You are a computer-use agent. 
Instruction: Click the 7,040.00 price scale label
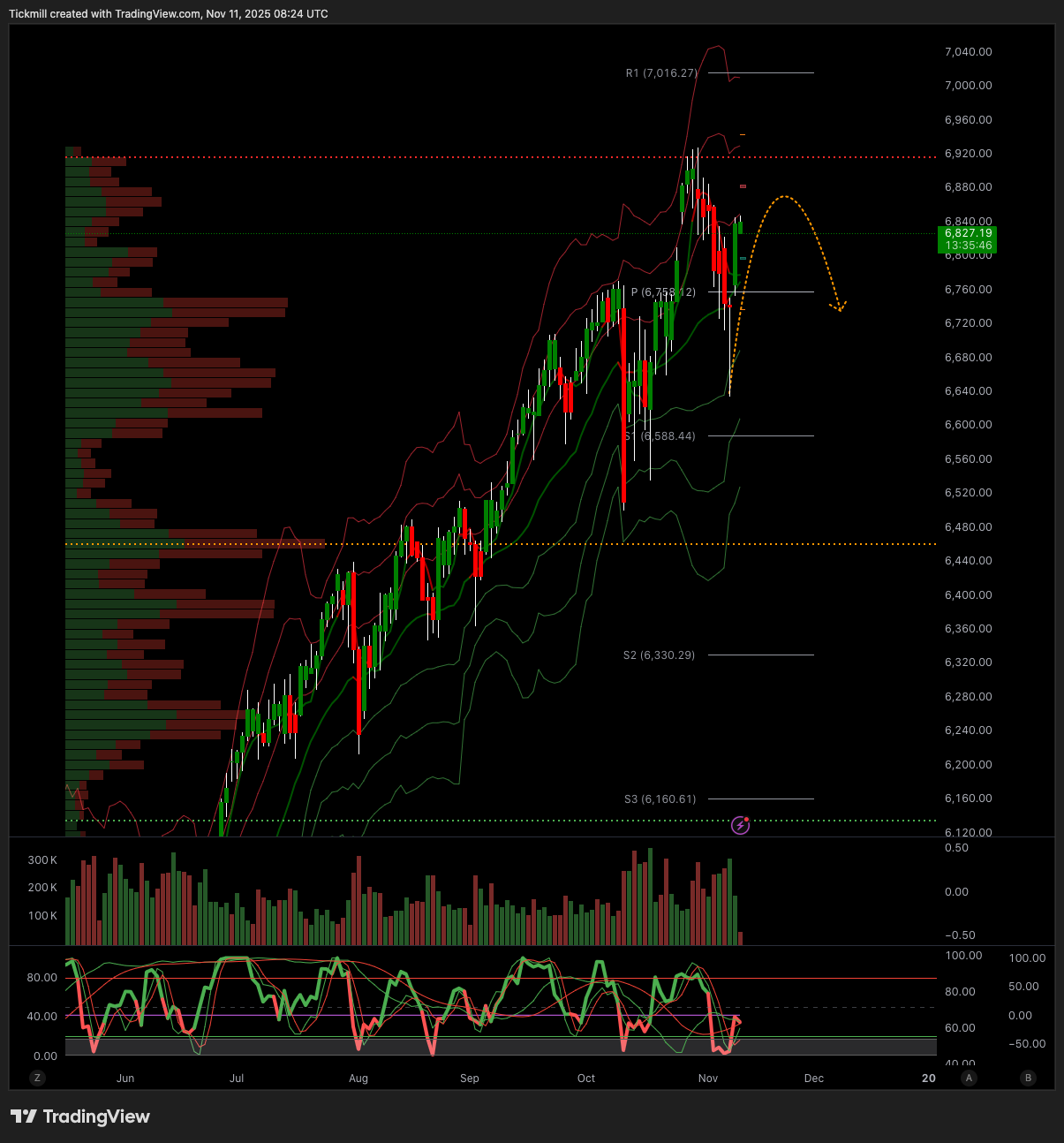968,52
